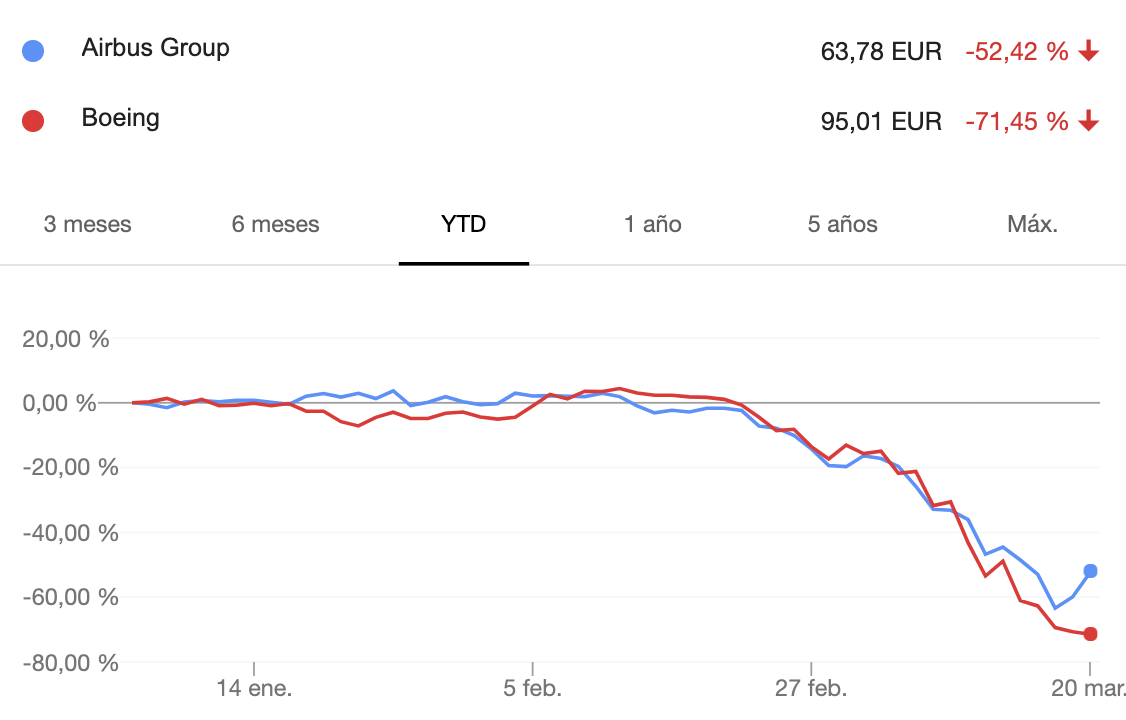This screenshot has height=720, width=1126.
Task: Click the red Boeing legend dot
Action: 33,121
